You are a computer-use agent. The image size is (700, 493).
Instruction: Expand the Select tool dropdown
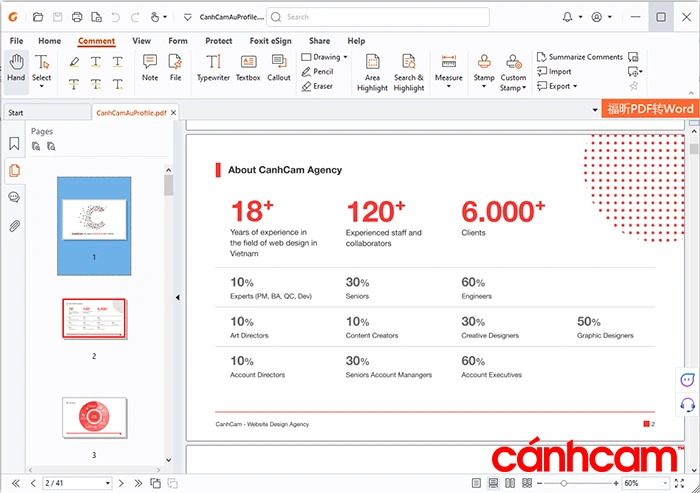[42, 86]
